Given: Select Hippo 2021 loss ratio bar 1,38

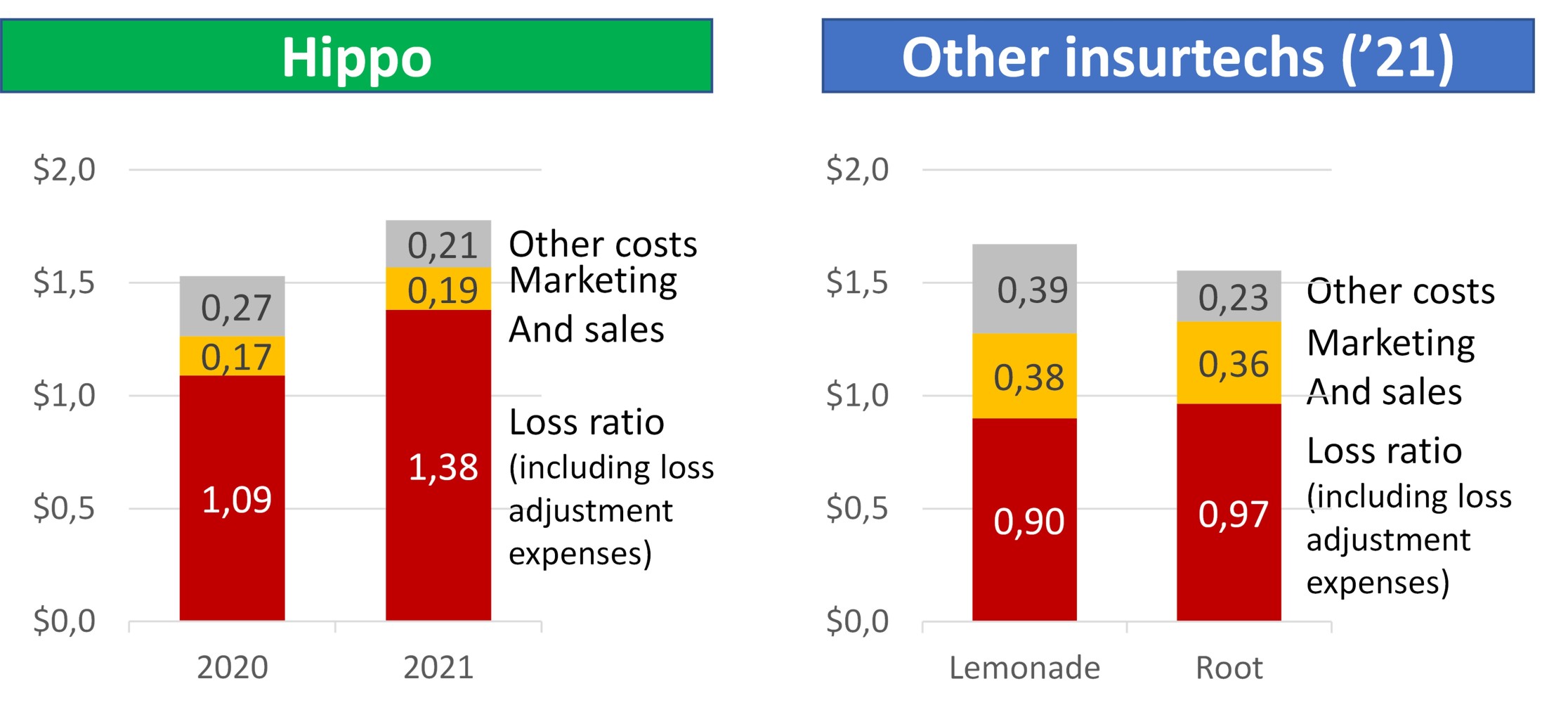Looking at the screenshot, I should 438,465.
